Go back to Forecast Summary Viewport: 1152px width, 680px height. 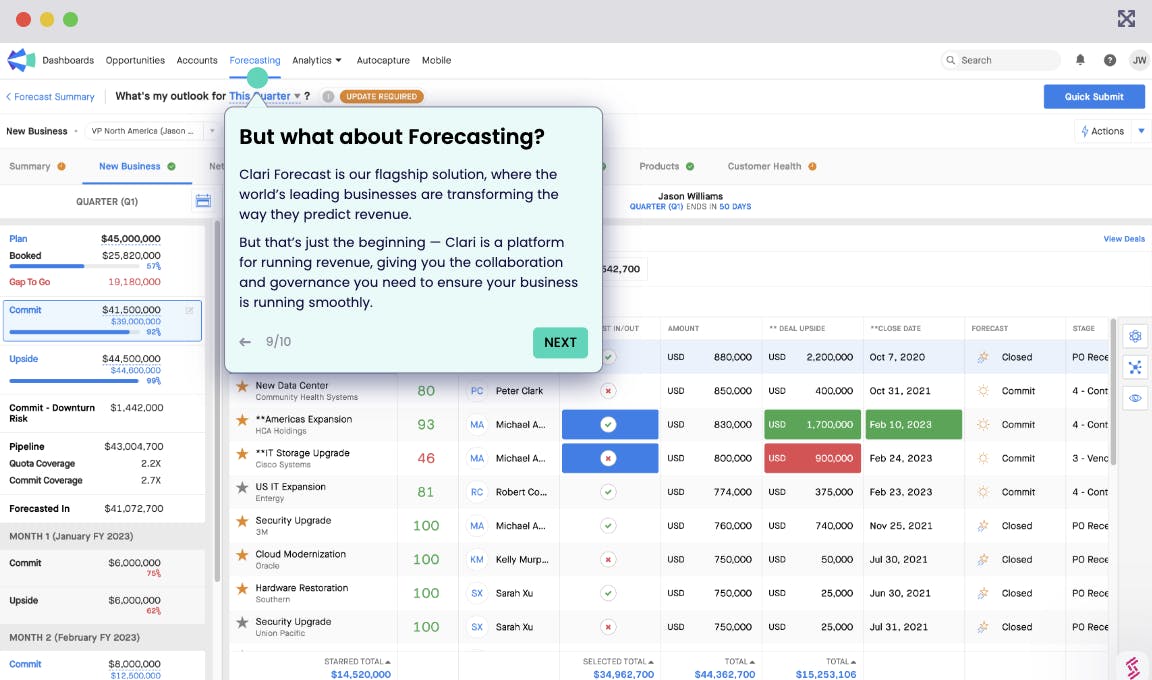pos(50,97)
